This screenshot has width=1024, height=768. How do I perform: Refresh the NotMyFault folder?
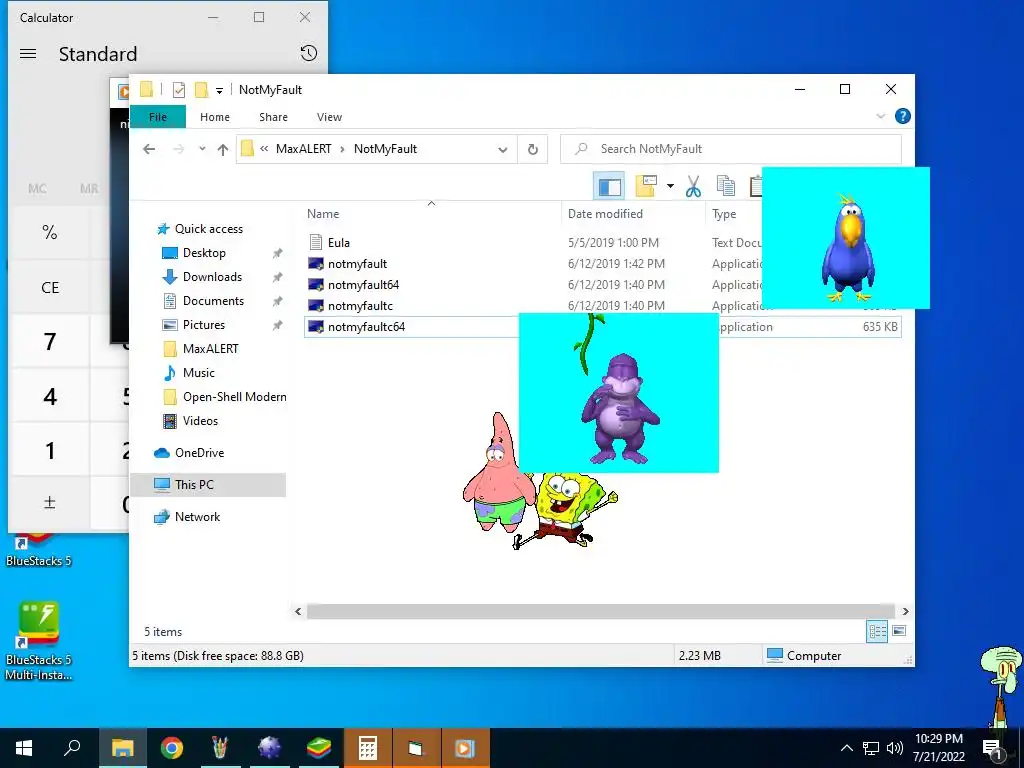coord(533,150)
